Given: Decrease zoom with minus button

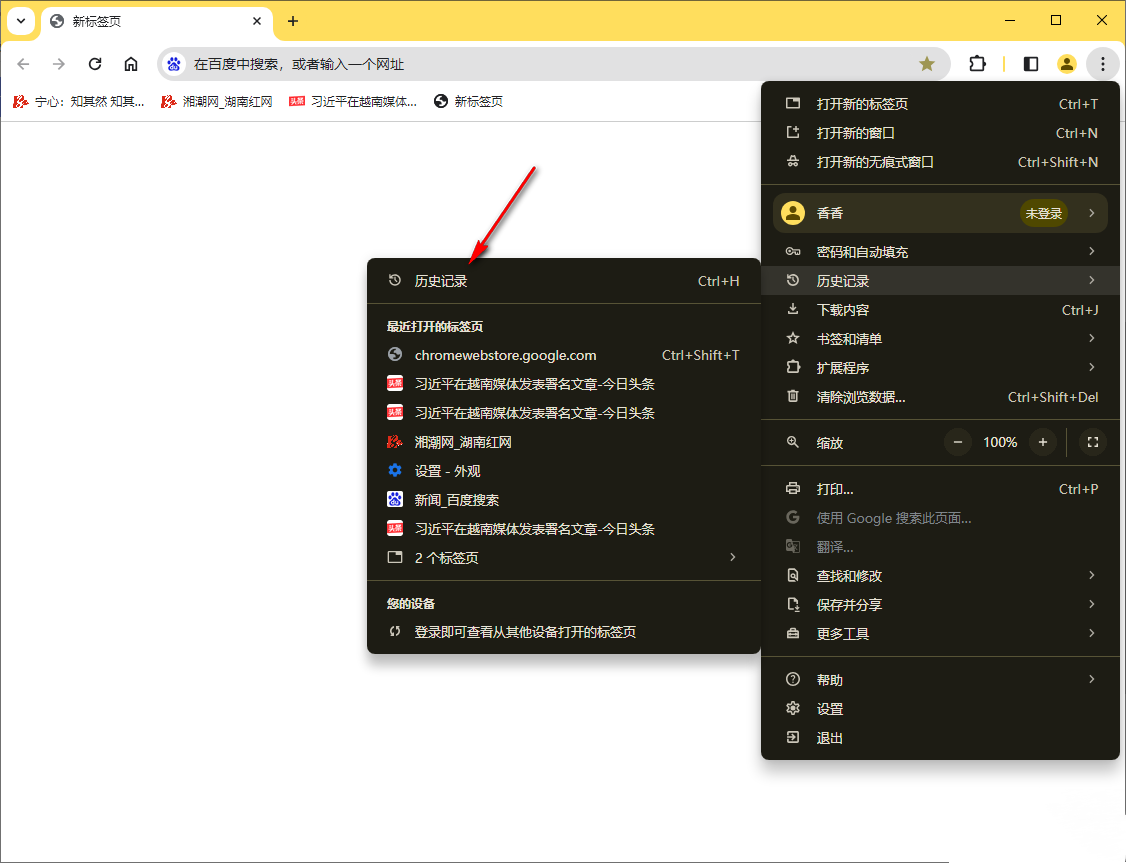Looking at the screenshot, I should click(957, 442).
